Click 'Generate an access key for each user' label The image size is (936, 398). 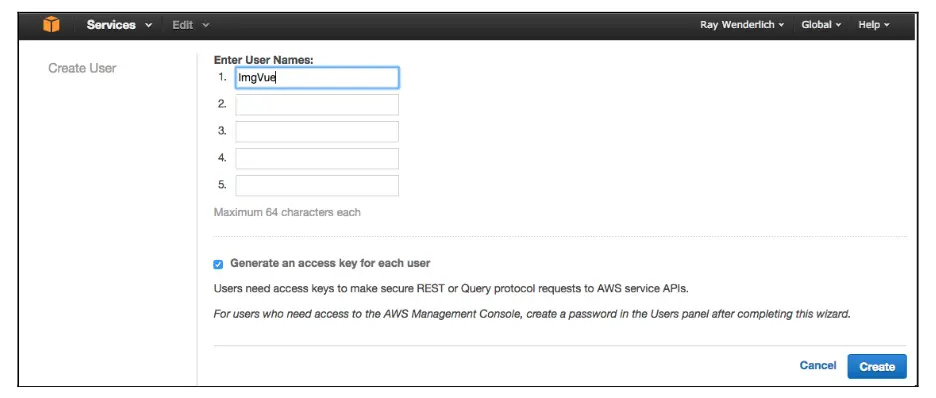[x=330, y=263]
